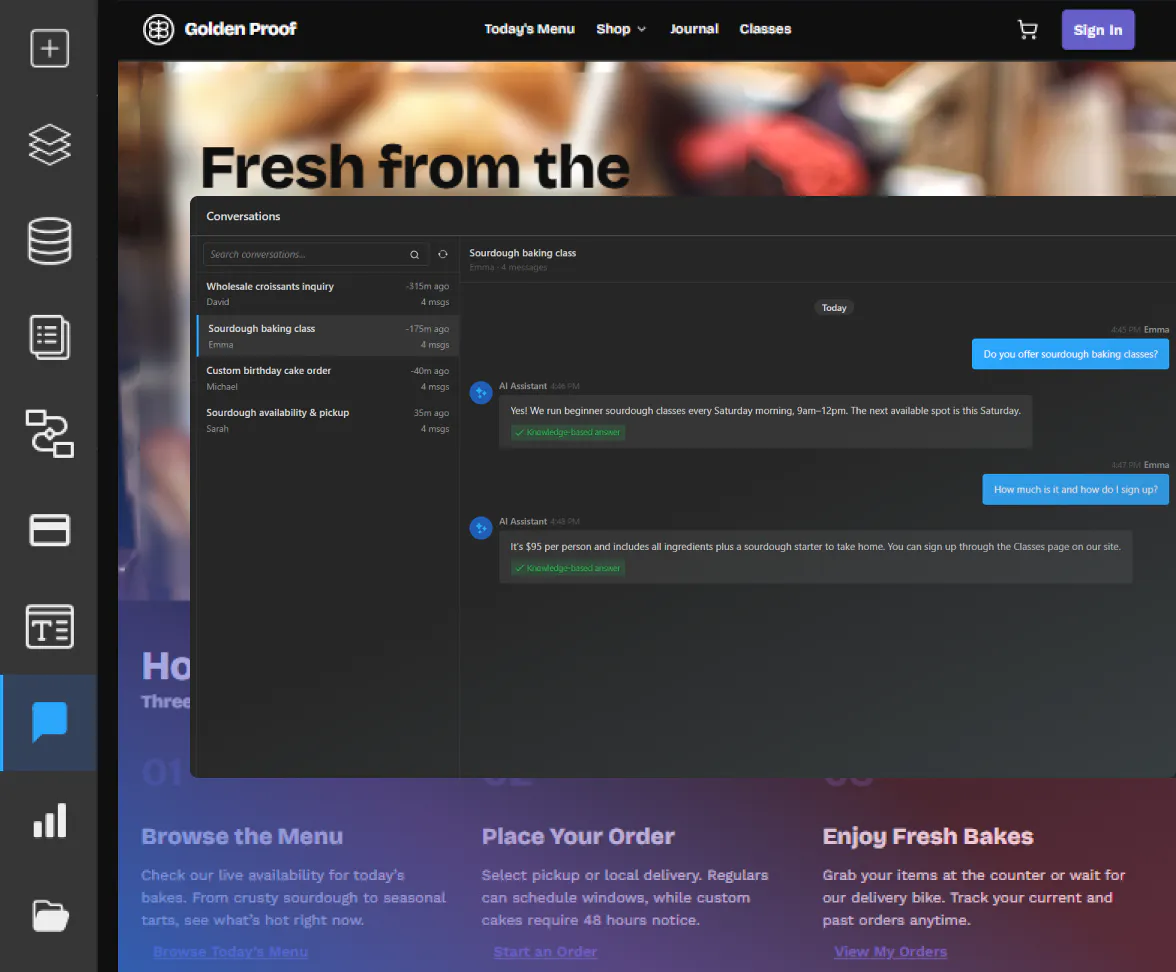Click the "Conversations" panel title
Screen dimensions: 1176x972
[243, 216]
